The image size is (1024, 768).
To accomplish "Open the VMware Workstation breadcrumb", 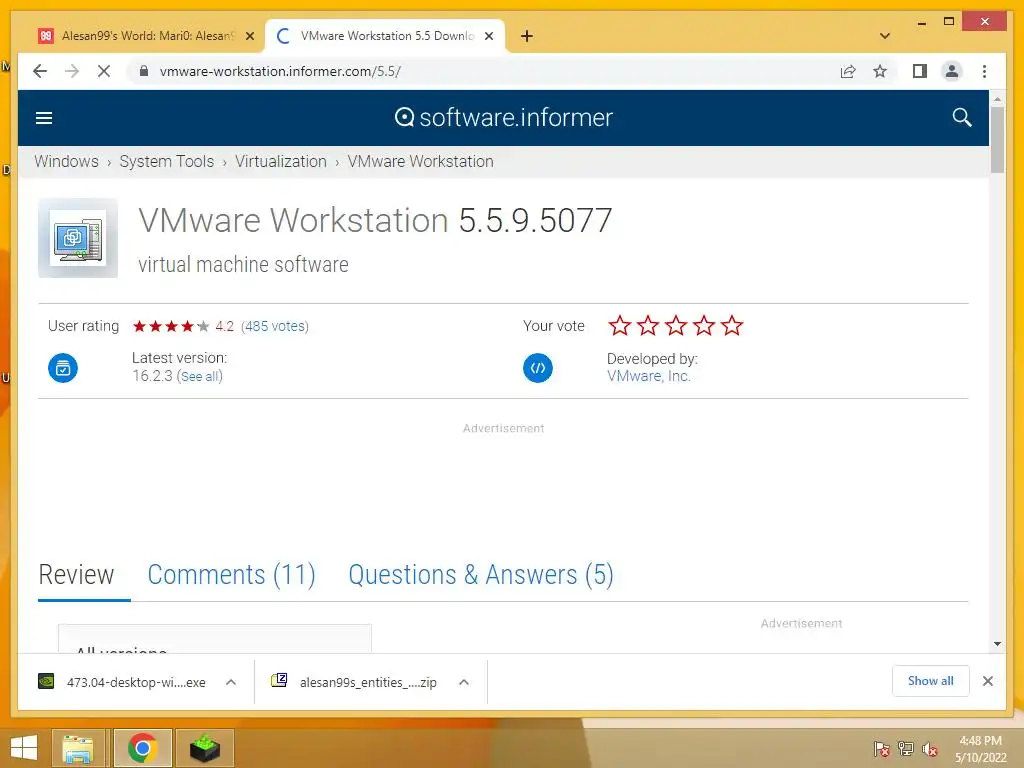I will 421,161.
